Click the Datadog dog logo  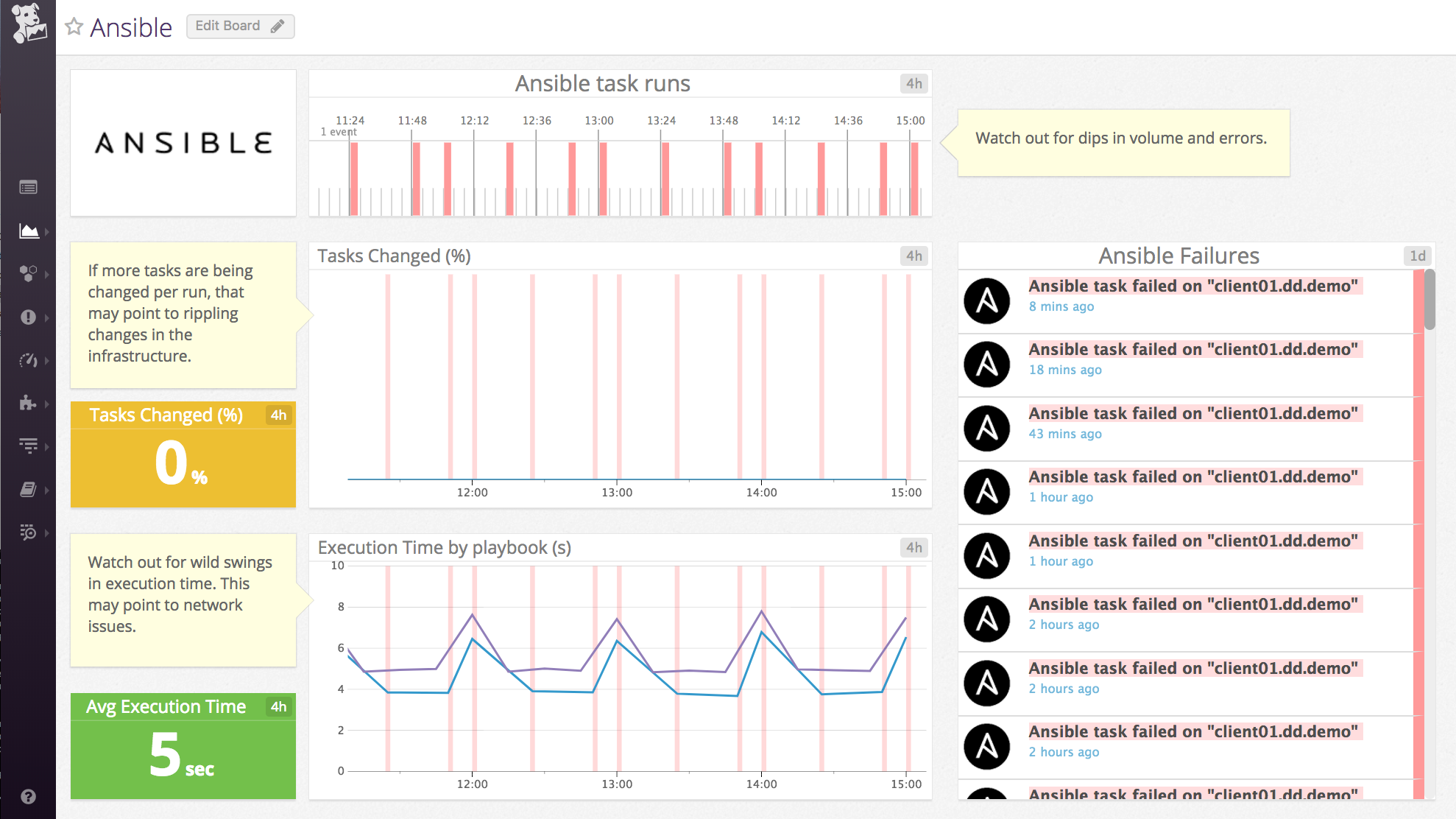(28, 24)
